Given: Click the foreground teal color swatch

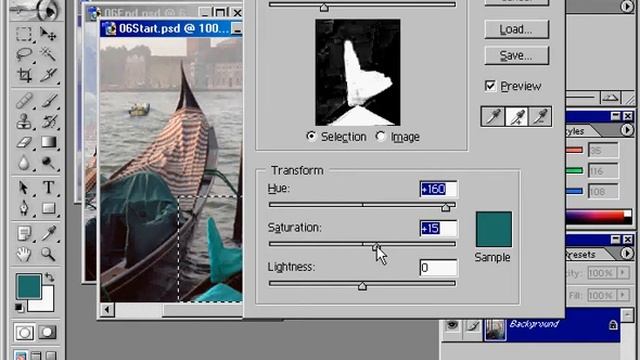Looking at the screenshot, I should pyautogui.click(x=29, y=286).
